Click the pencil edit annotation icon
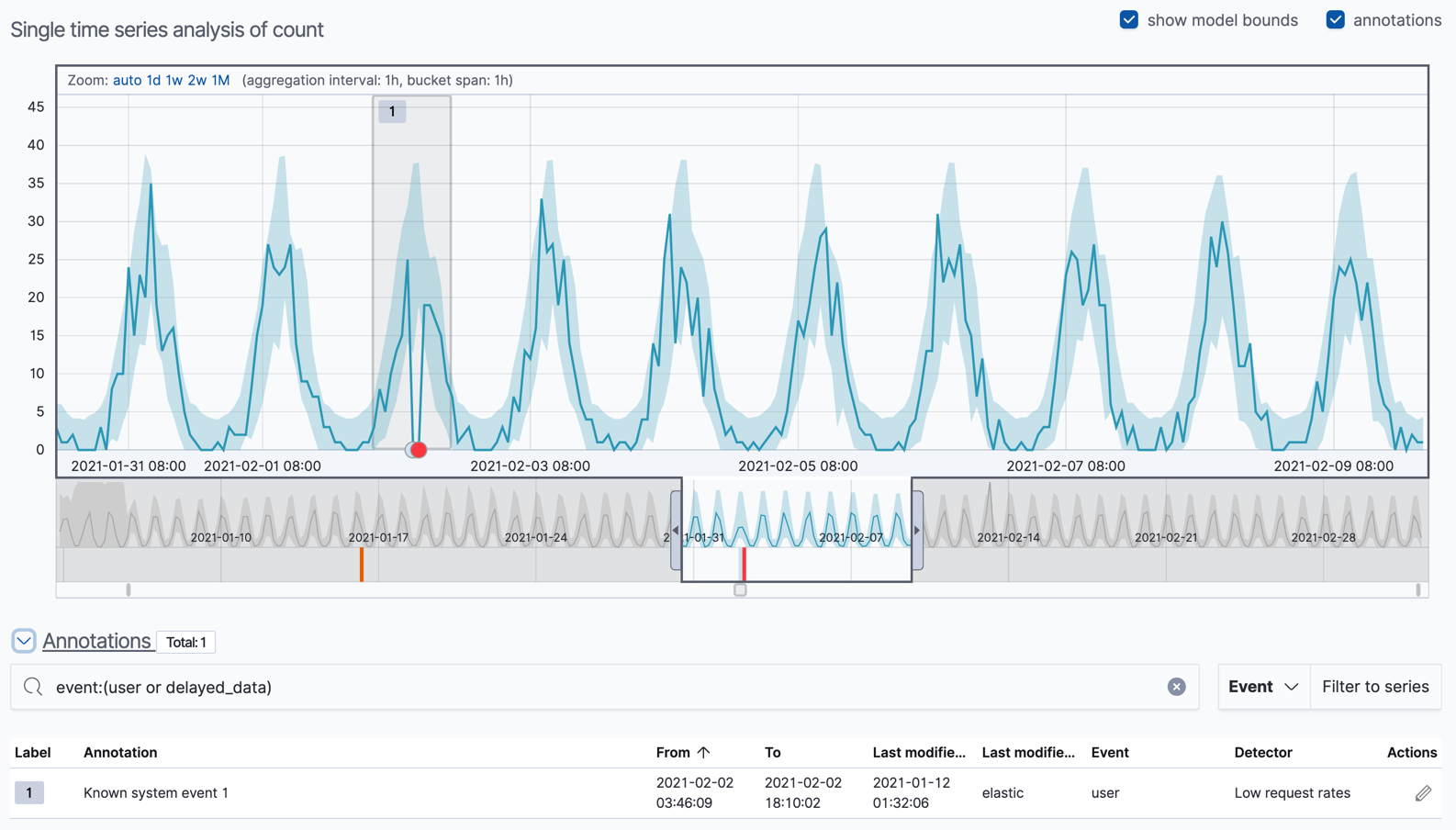The width and height of the screenshot is (1456, 830). click(x=1422, y=792)
